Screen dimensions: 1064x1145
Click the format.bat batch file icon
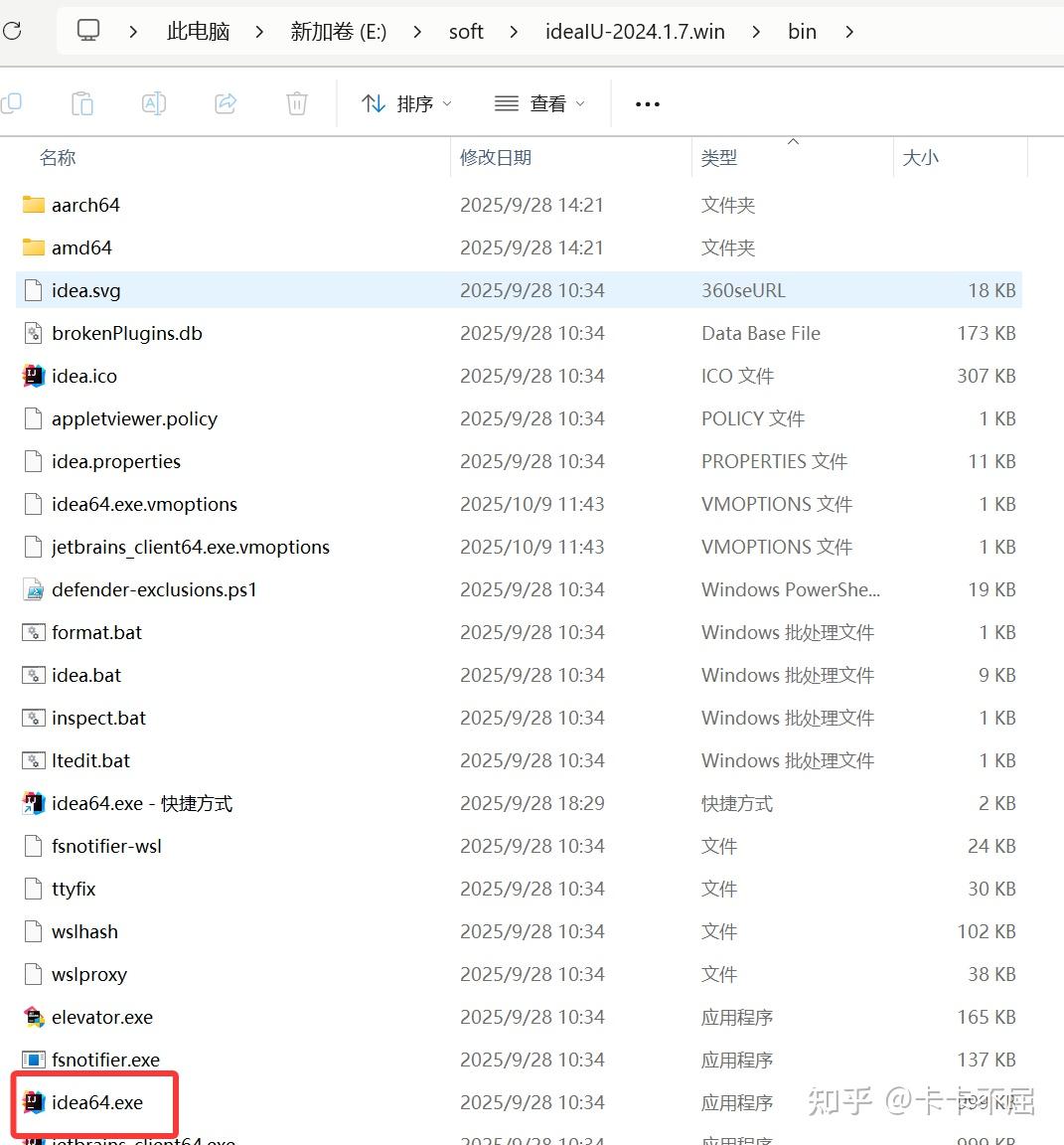point(34,632)
